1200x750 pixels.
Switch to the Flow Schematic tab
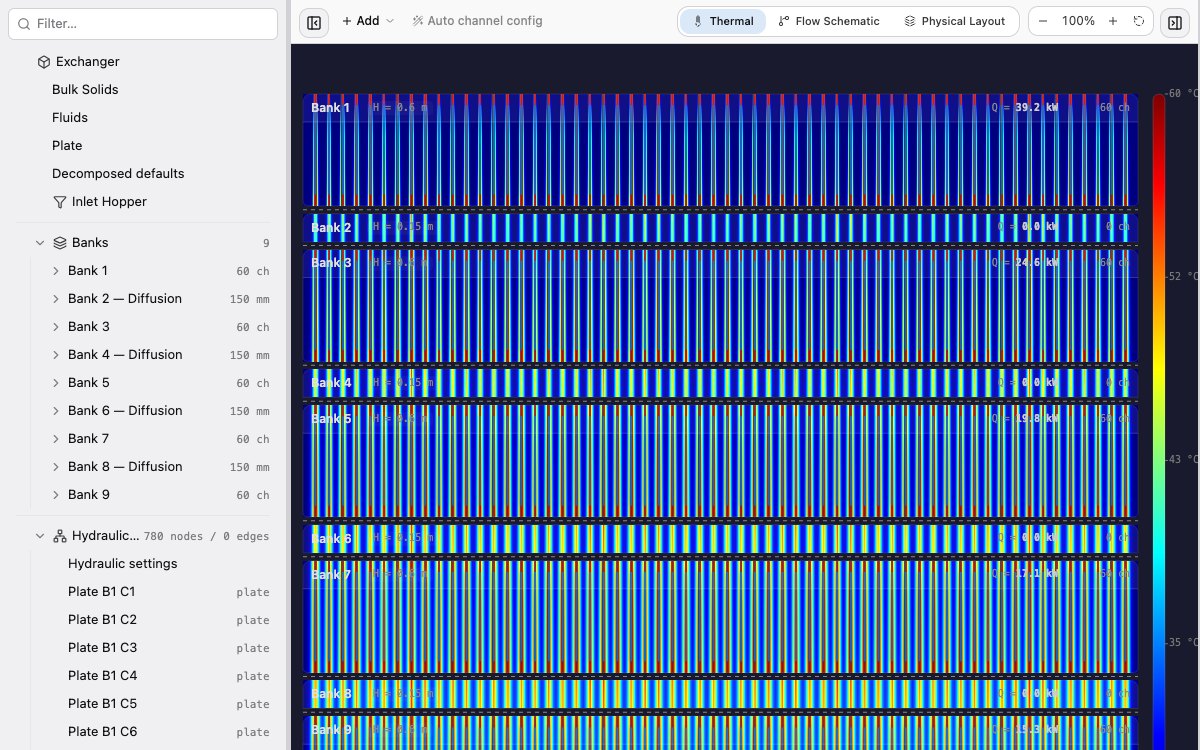(x=829, y=21)
